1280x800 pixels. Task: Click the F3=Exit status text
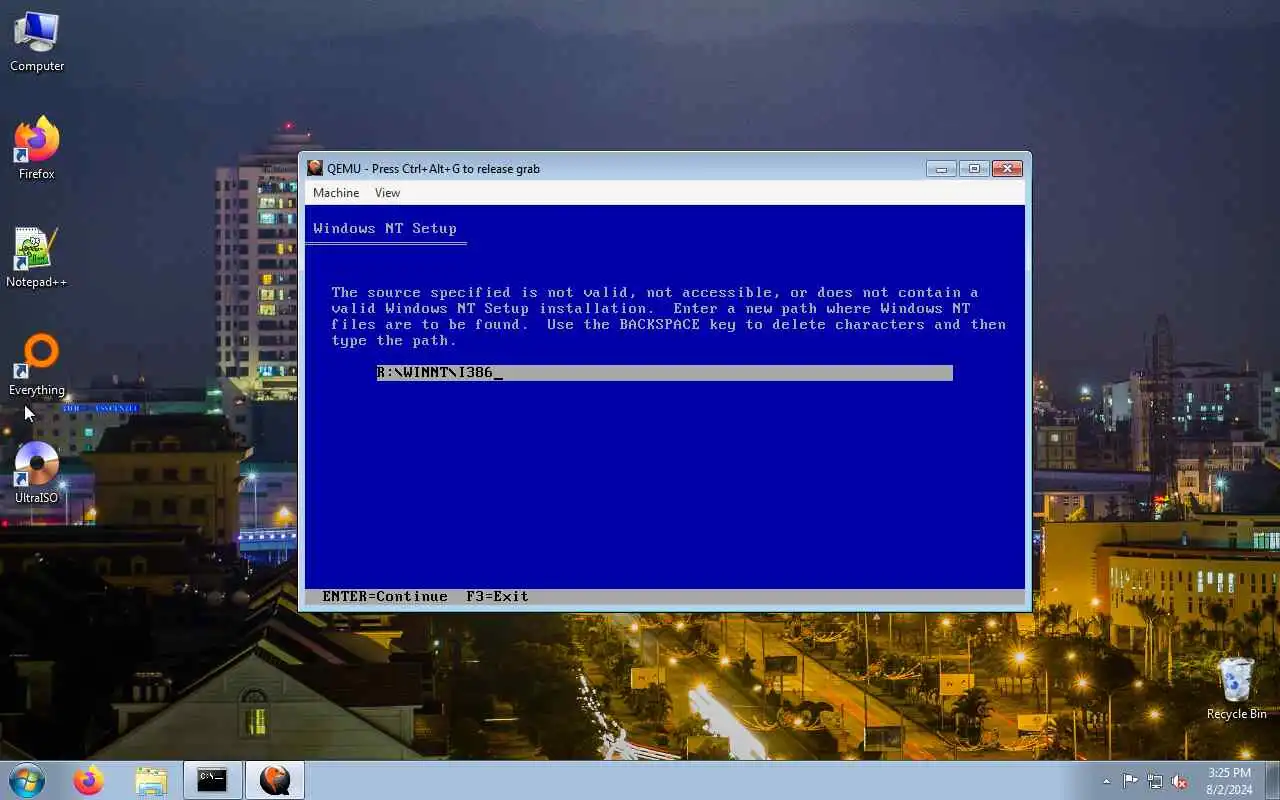497,596
